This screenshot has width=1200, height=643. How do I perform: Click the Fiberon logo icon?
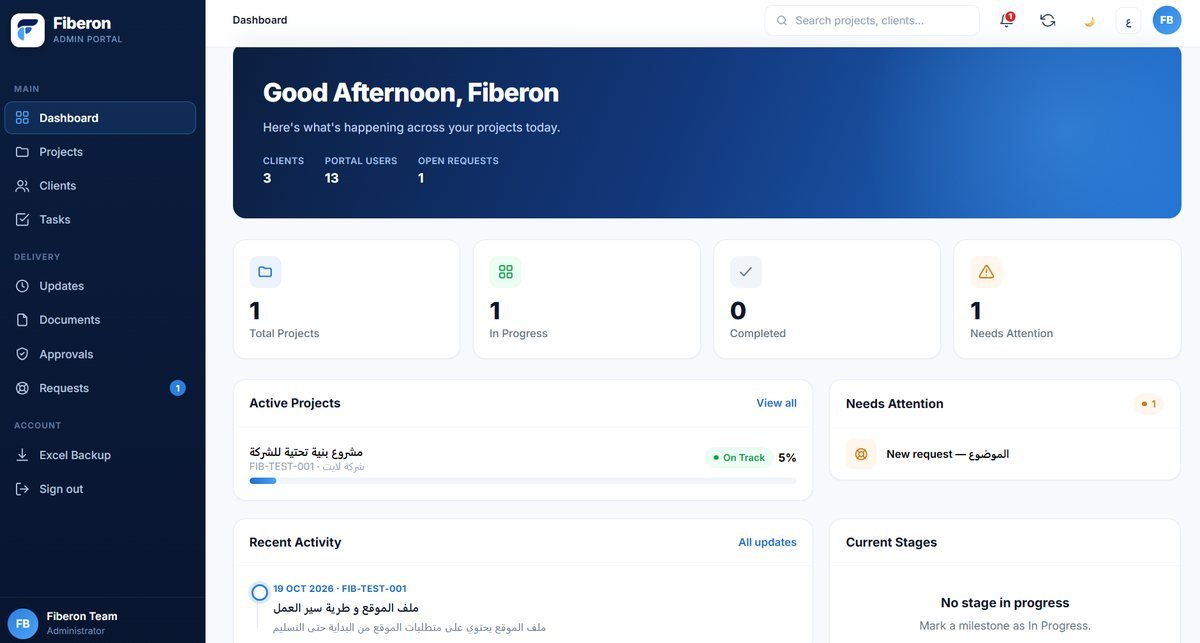[x=28, y=30]
